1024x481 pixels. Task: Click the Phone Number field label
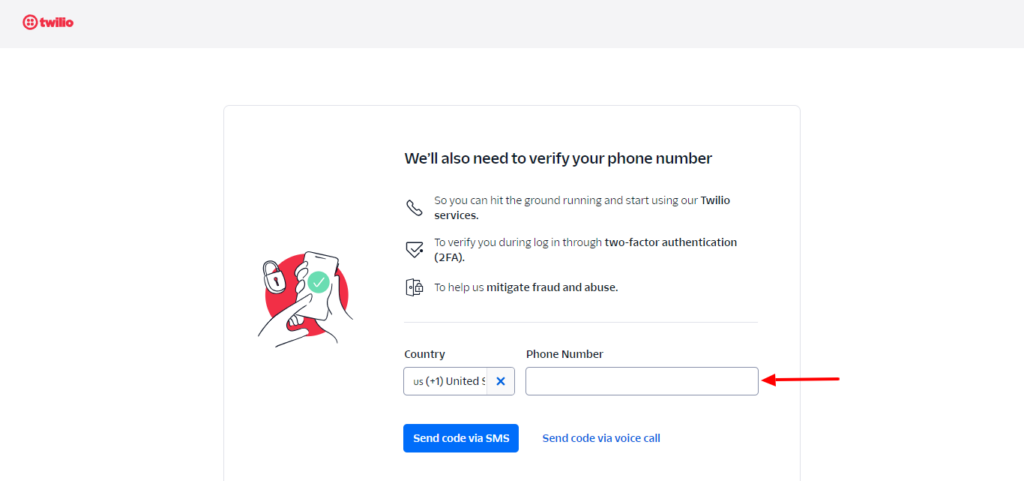(x=564, y=354)
